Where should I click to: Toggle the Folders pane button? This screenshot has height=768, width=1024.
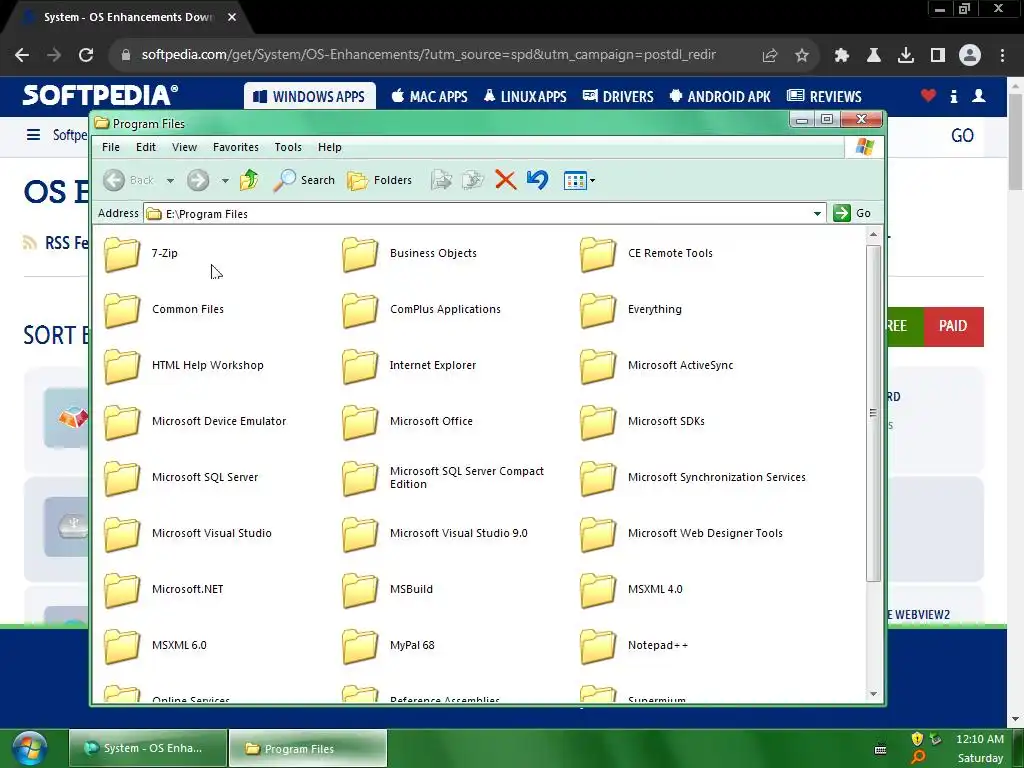click(379, 180)
